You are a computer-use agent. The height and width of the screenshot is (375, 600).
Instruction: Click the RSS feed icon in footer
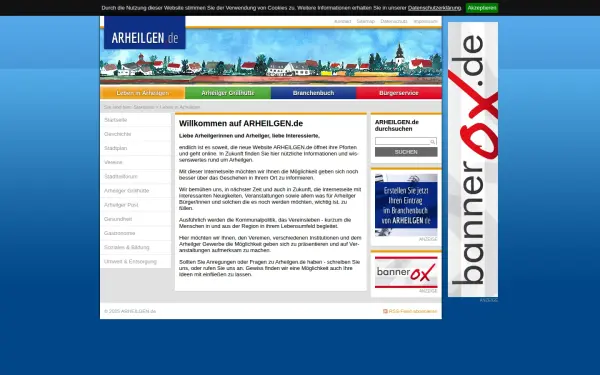(x=385, y=311)
